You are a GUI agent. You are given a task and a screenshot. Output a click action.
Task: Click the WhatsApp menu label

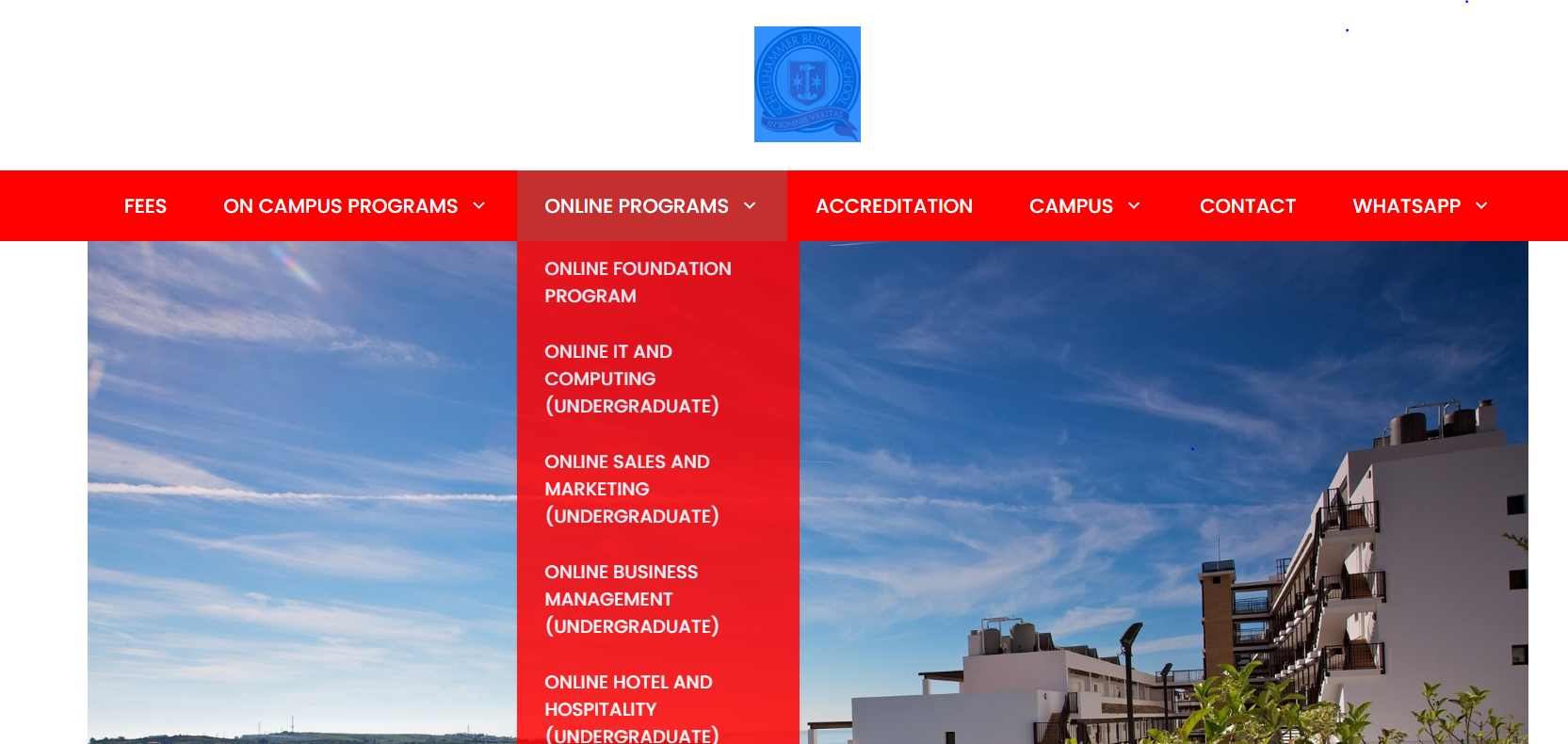pyautogui.click(x=1406, y=206)
